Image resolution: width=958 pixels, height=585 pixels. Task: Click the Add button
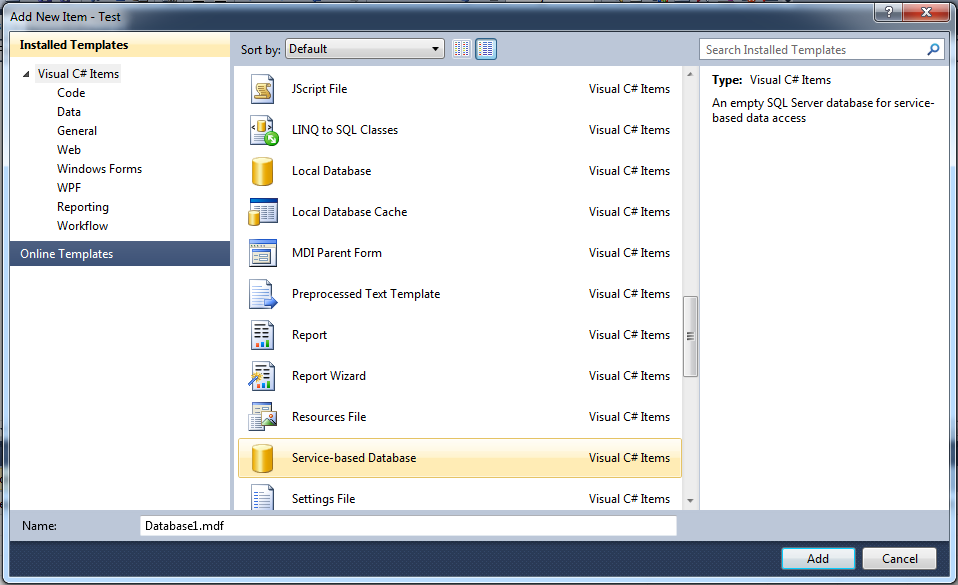[x=818, y=559]
